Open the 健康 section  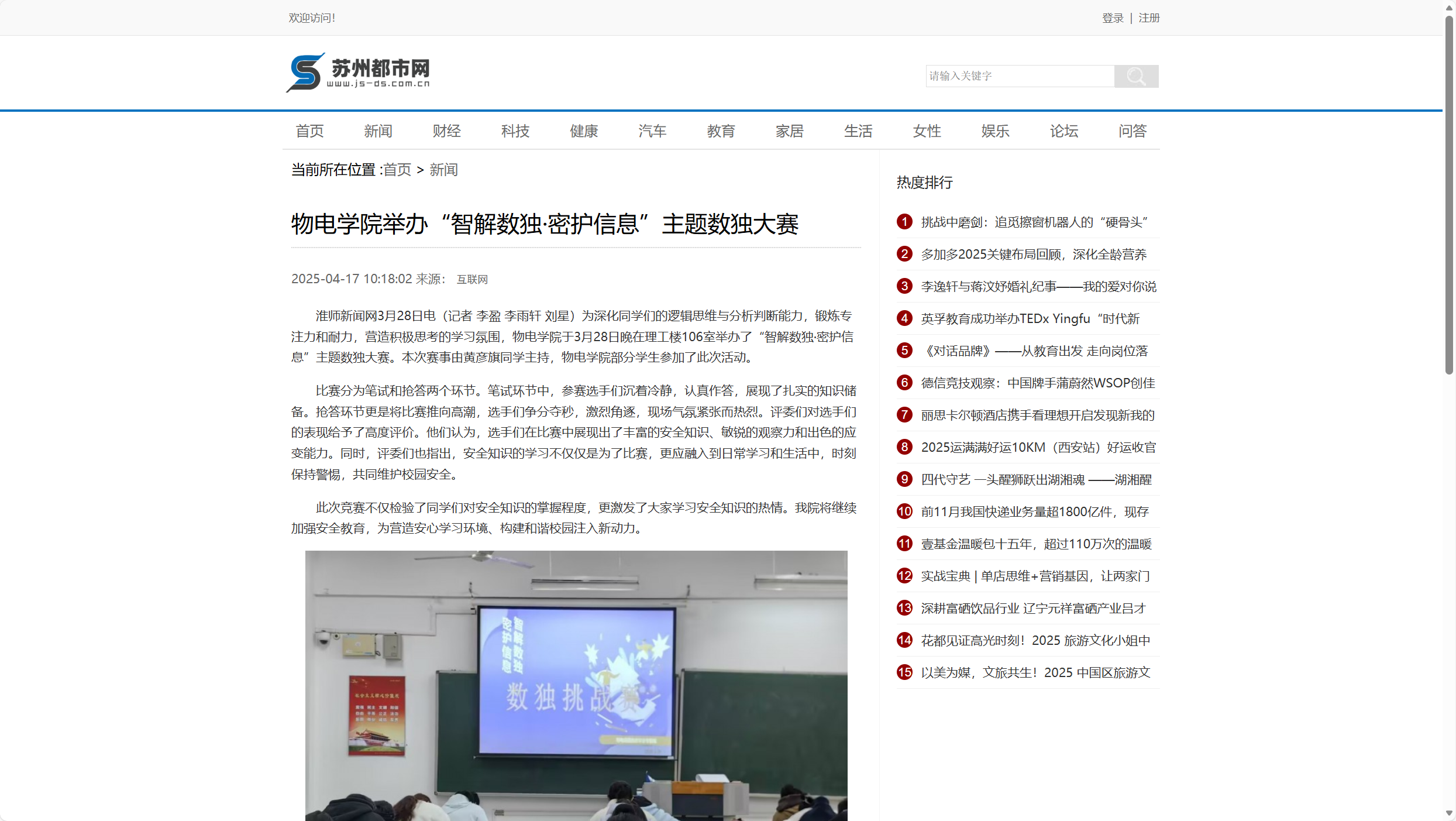(x=583, y=131)
